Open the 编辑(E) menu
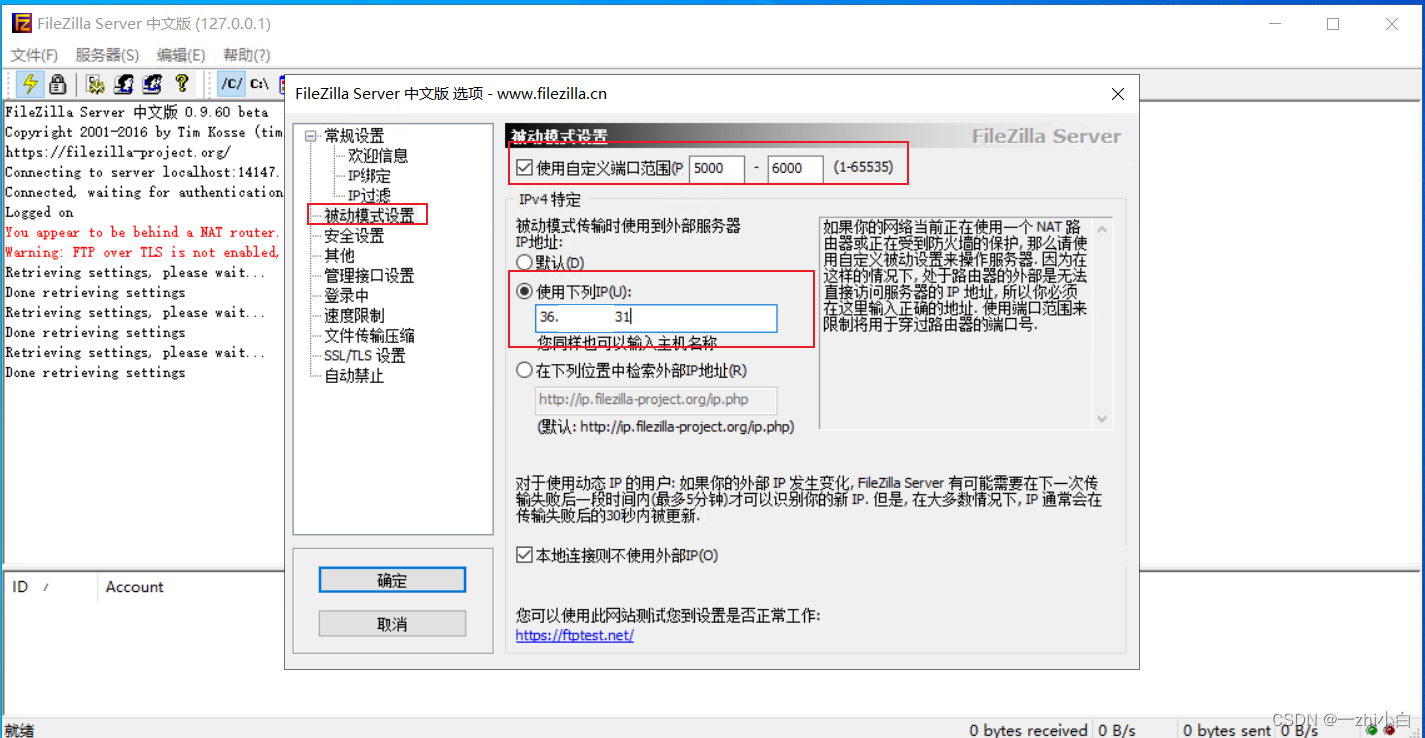The width and height of the screenshot is (1425, 738). [x=181, y=55]
